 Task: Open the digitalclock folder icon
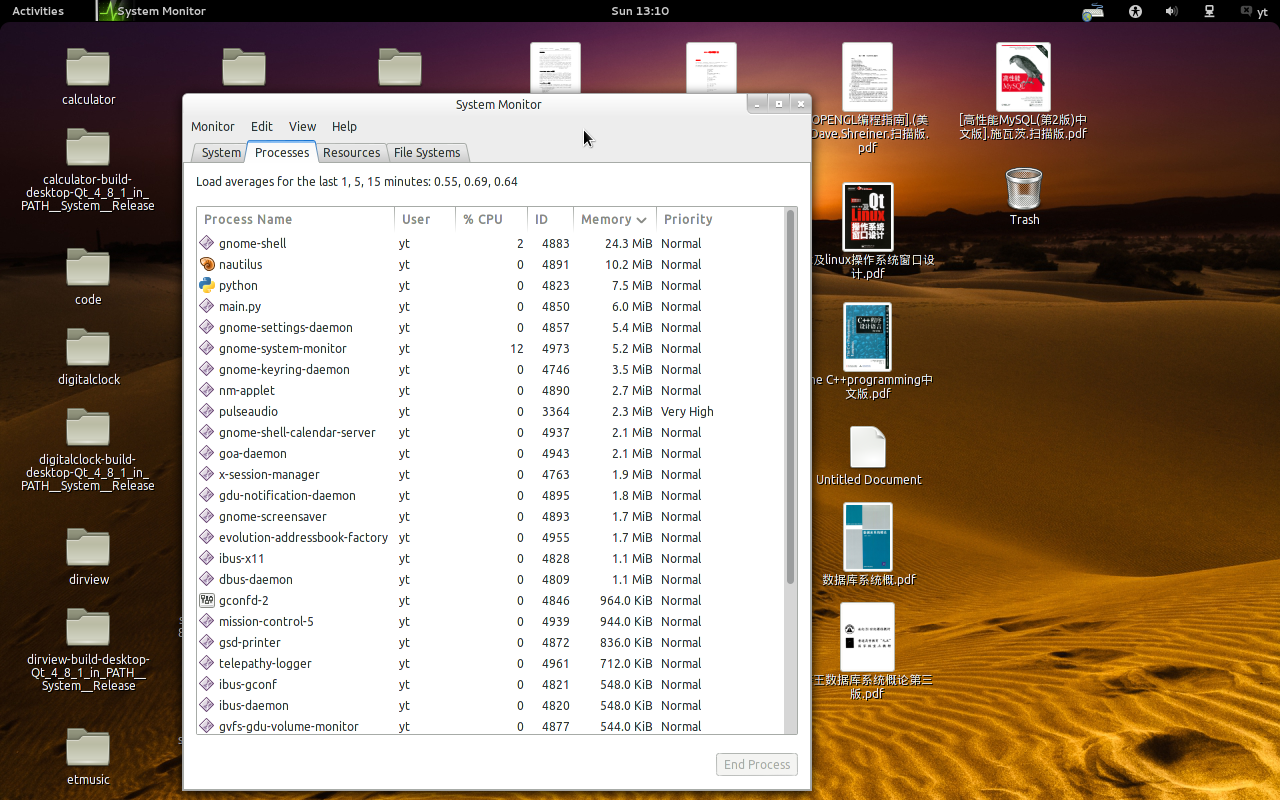coord(88,347)
